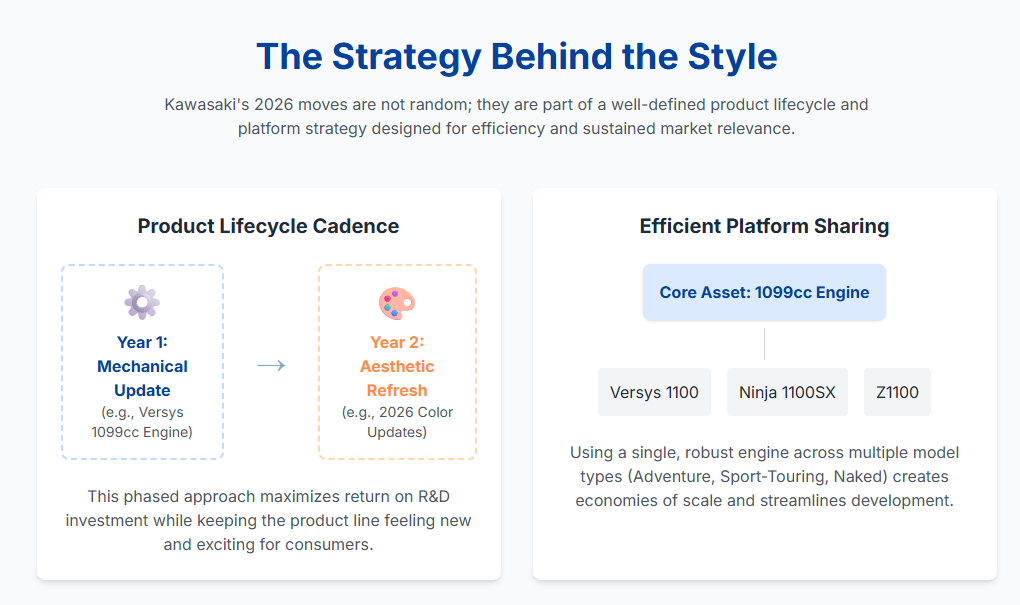Image resolution: width=1020 pixels, height=605 pixels.
Task: Select the Z1100 model chip
Action: 897,392
